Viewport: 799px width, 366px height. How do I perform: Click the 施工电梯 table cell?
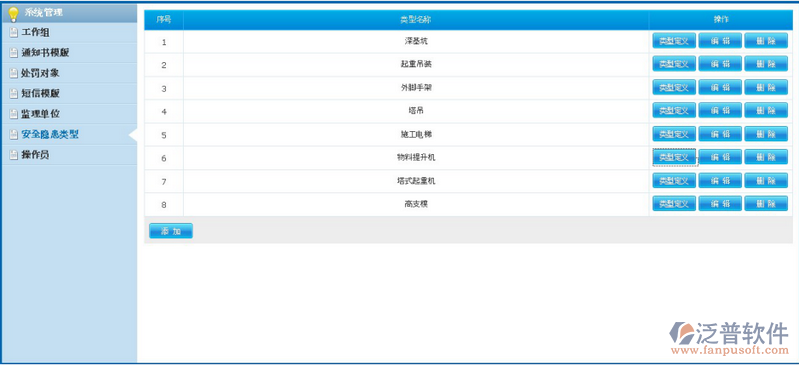[416, 135]
